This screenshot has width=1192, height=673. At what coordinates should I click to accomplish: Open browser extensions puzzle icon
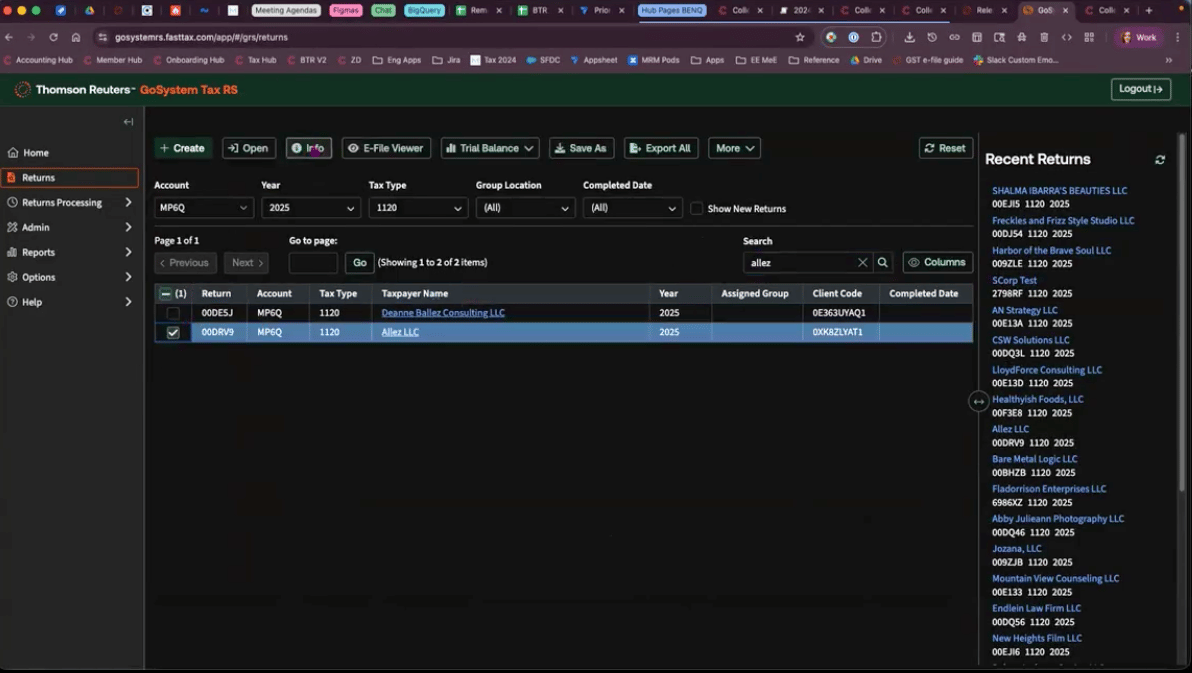click(877, 37)
